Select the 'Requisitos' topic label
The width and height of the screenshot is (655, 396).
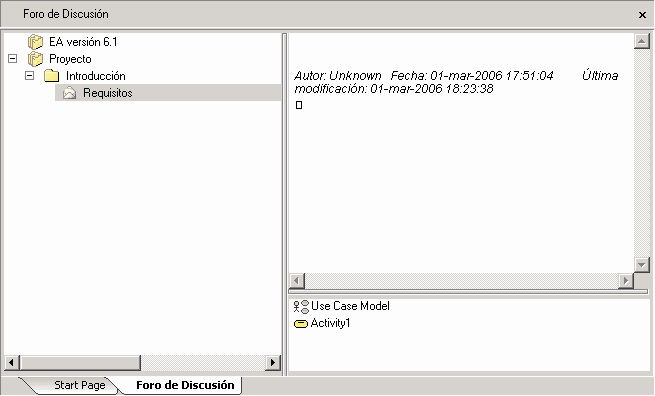108,93
